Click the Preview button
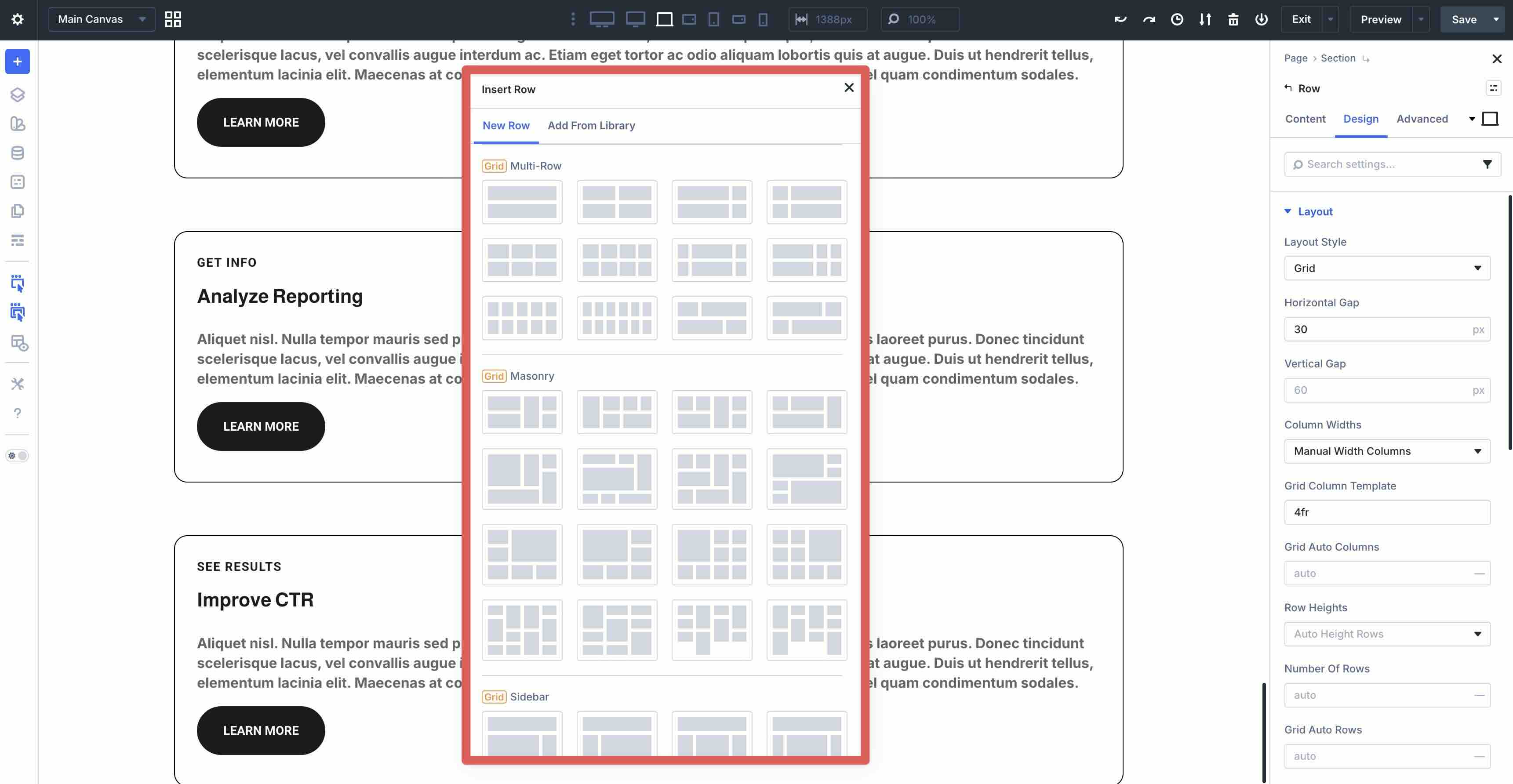This screenshot has width=1513, height=784. [1381, 19]
